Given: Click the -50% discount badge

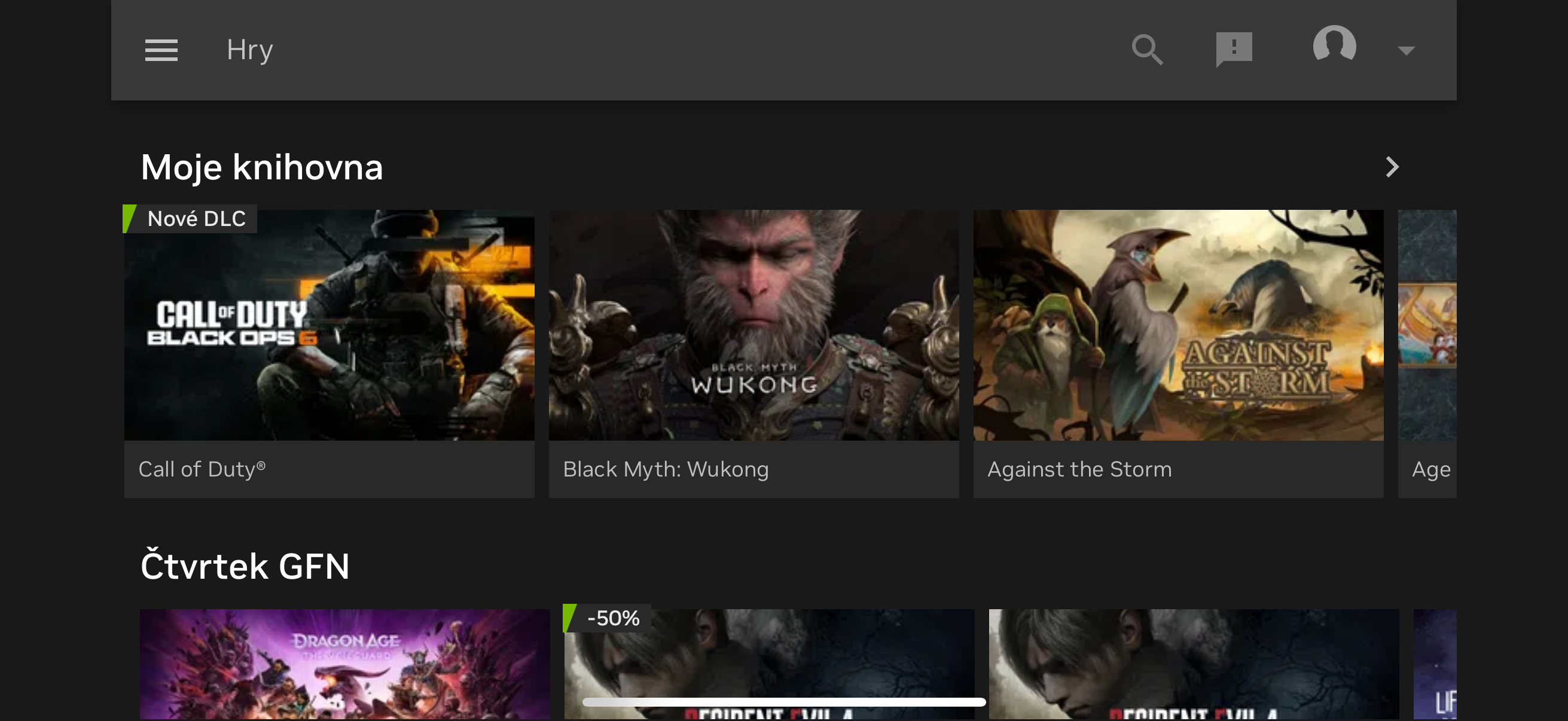Looking at the screenshot, I should 606,618.
